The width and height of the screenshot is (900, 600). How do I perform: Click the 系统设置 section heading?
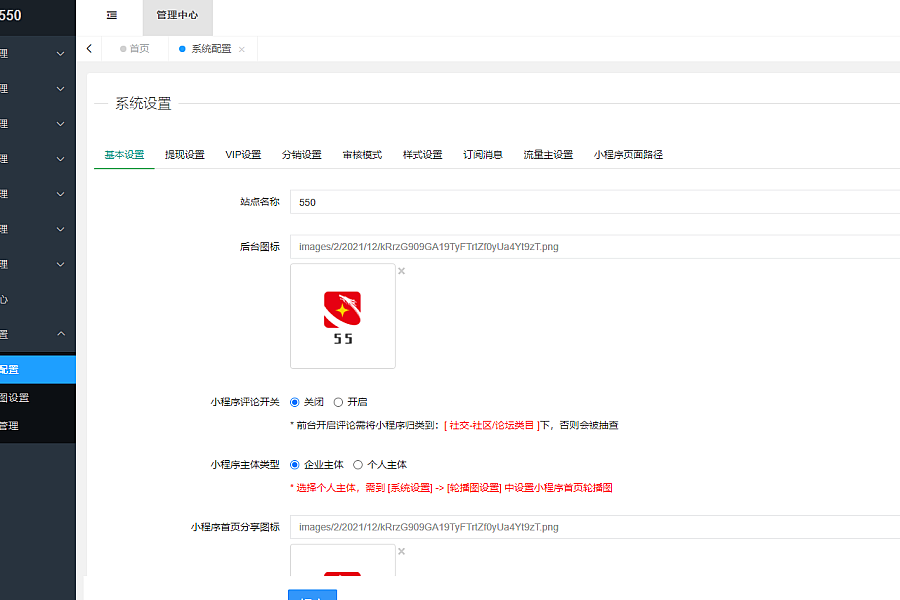(x=143, y=103)
